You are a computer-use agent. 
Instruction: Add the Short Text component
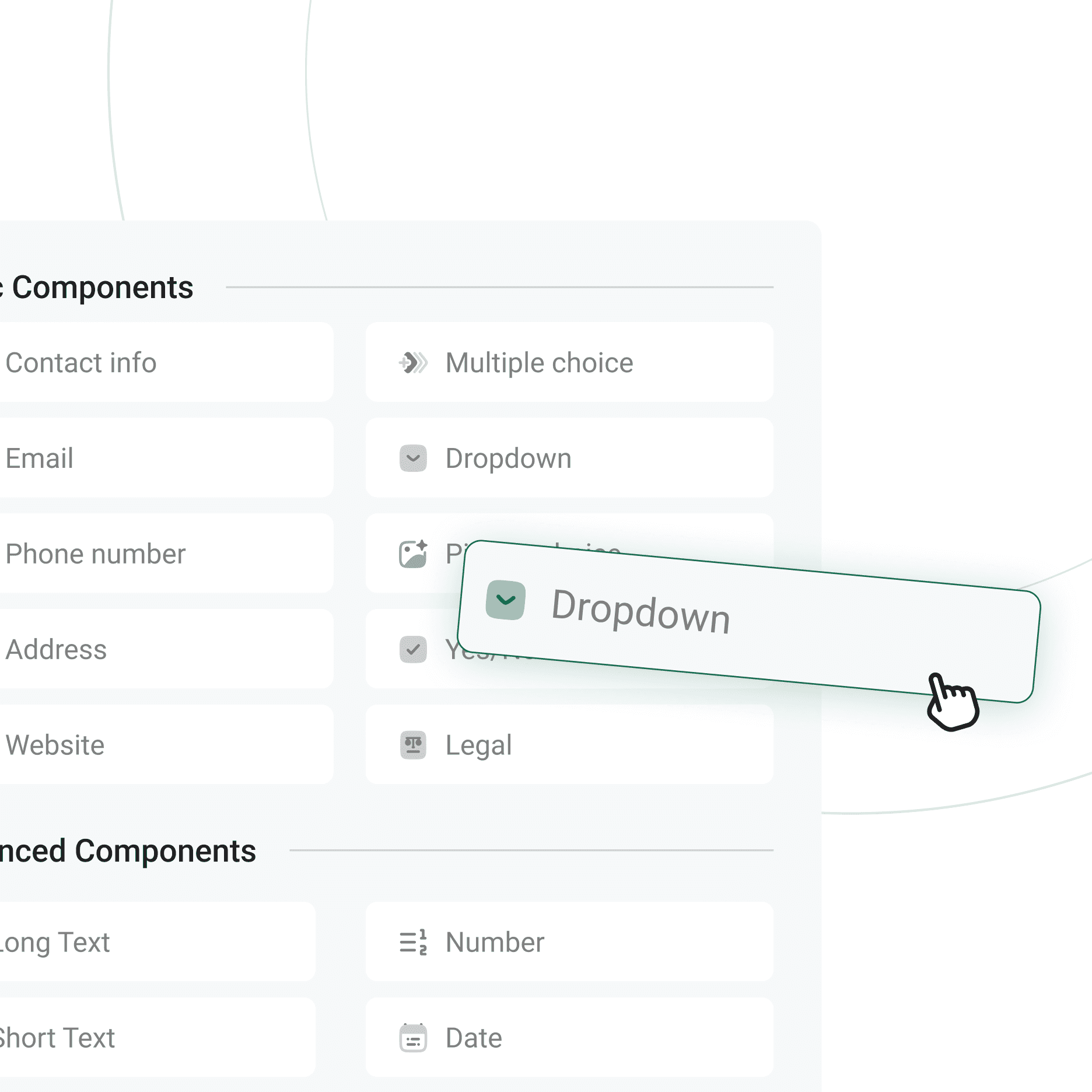[x=152, y=1038]
